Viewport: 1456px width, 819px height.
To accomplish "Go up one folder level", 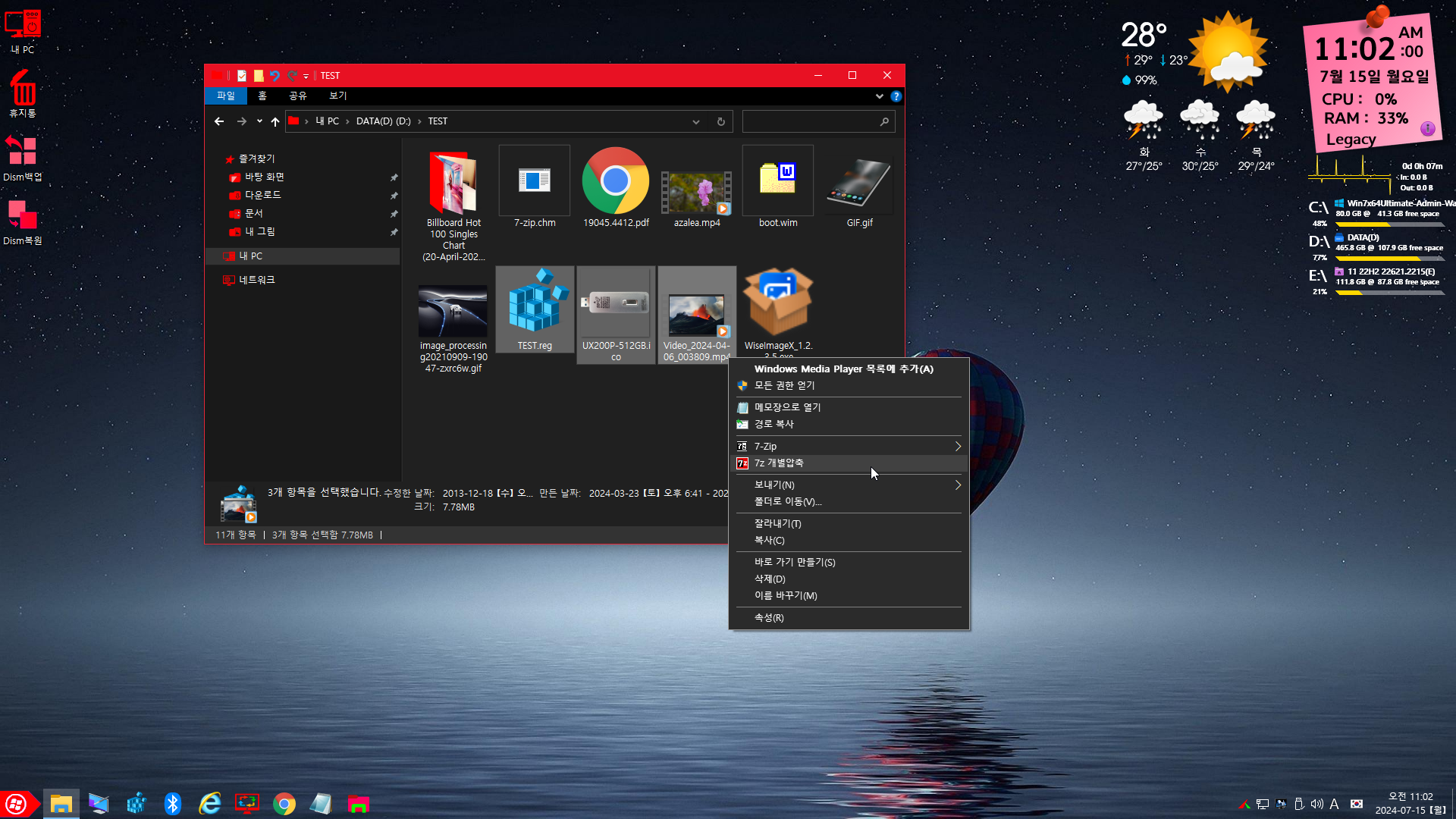I will [275, 121].
